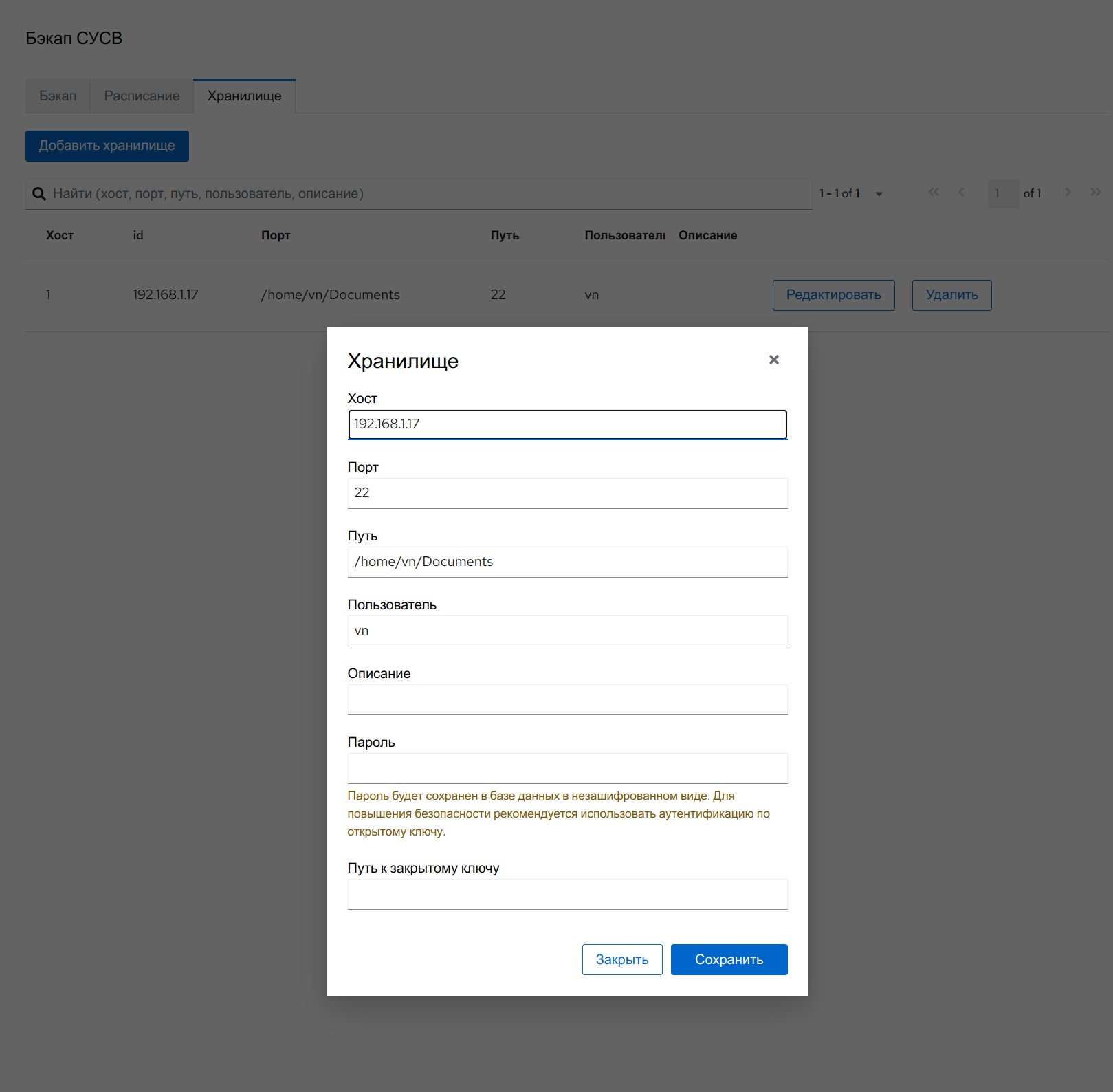
Task: Focus the Хост input field
Action: click(x=567, y=424)
